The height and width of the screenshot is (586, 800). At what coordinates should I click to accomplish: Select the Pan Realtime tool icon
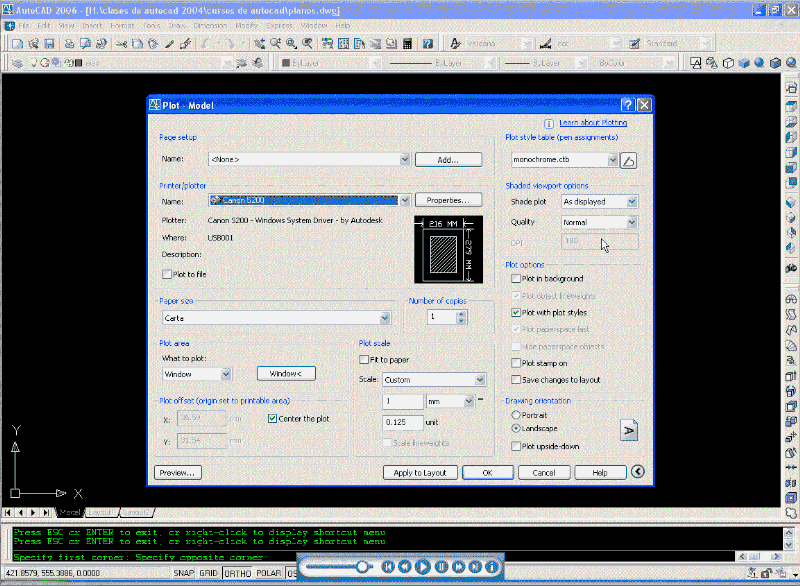click(260, 44)
